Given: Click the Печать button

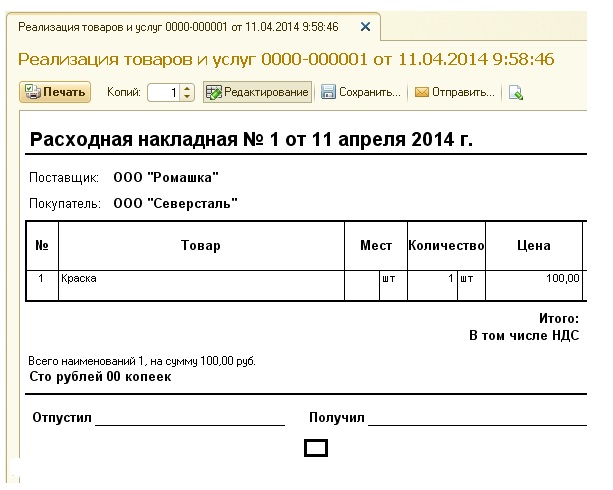Looking at the screenshot, I should click(x=55, y=92).
